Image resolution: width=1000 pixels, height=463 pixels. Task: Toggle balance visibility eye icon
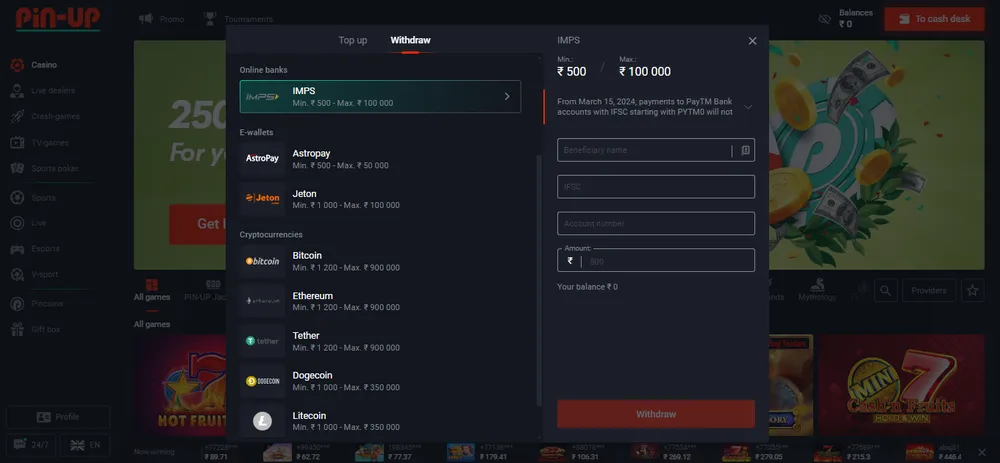click(x=824, y=19)
